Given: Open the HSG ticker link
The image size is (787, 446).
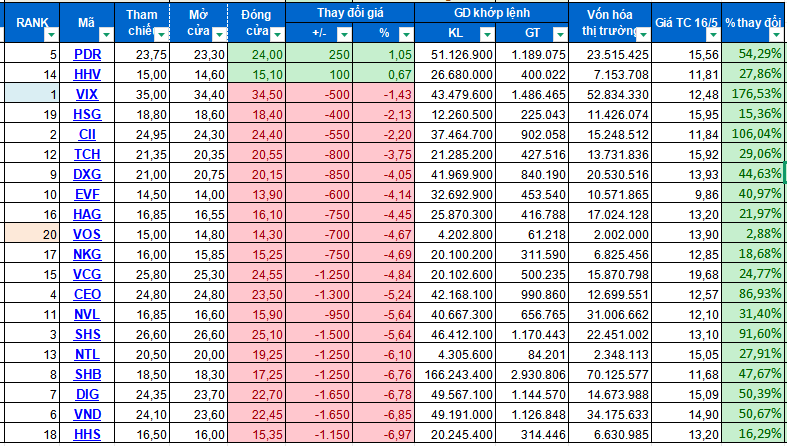Looking at the screenshot, I should click(87, 114).
